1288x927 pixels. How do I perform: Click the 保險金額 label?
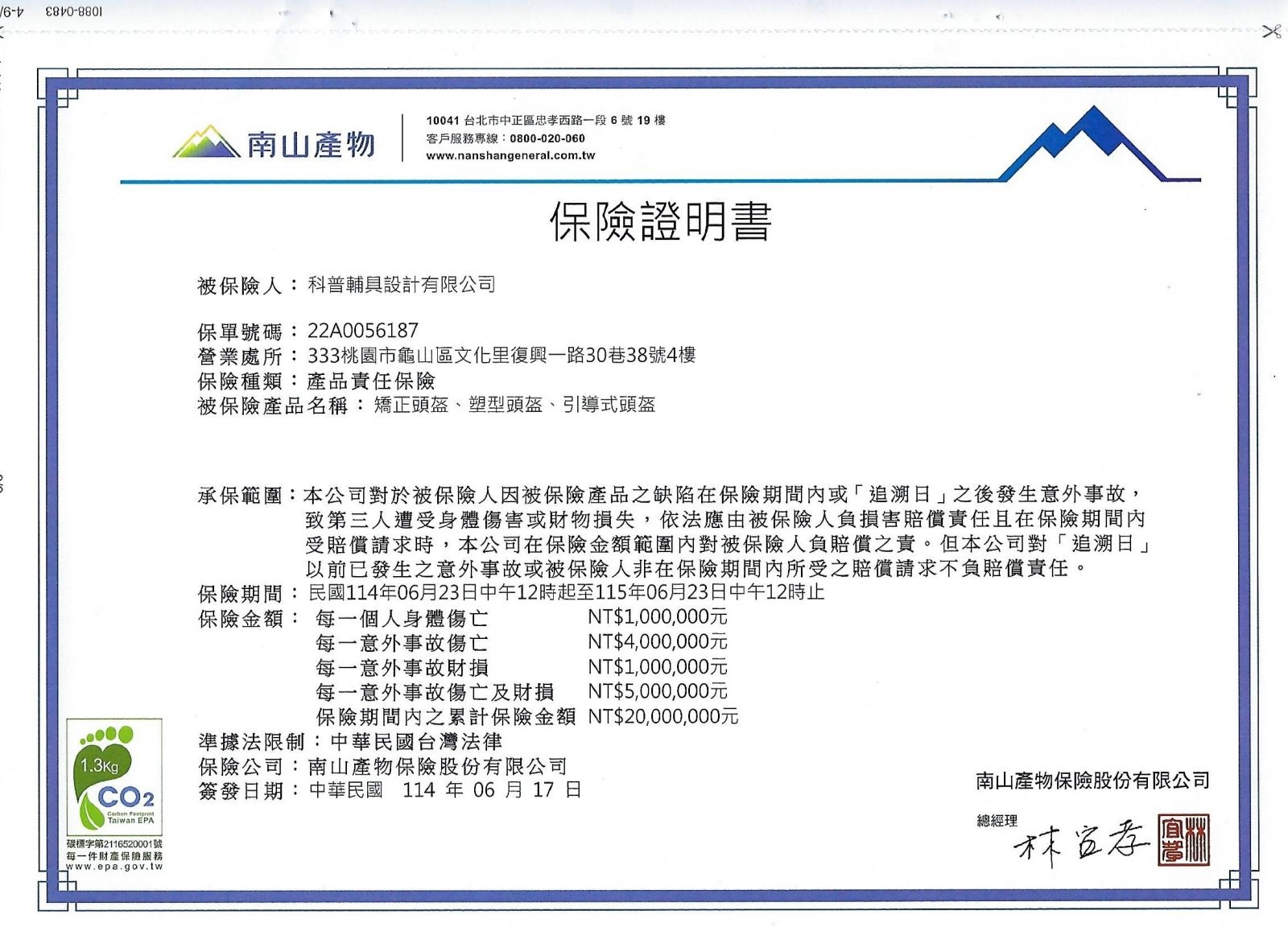coord(240,619)
